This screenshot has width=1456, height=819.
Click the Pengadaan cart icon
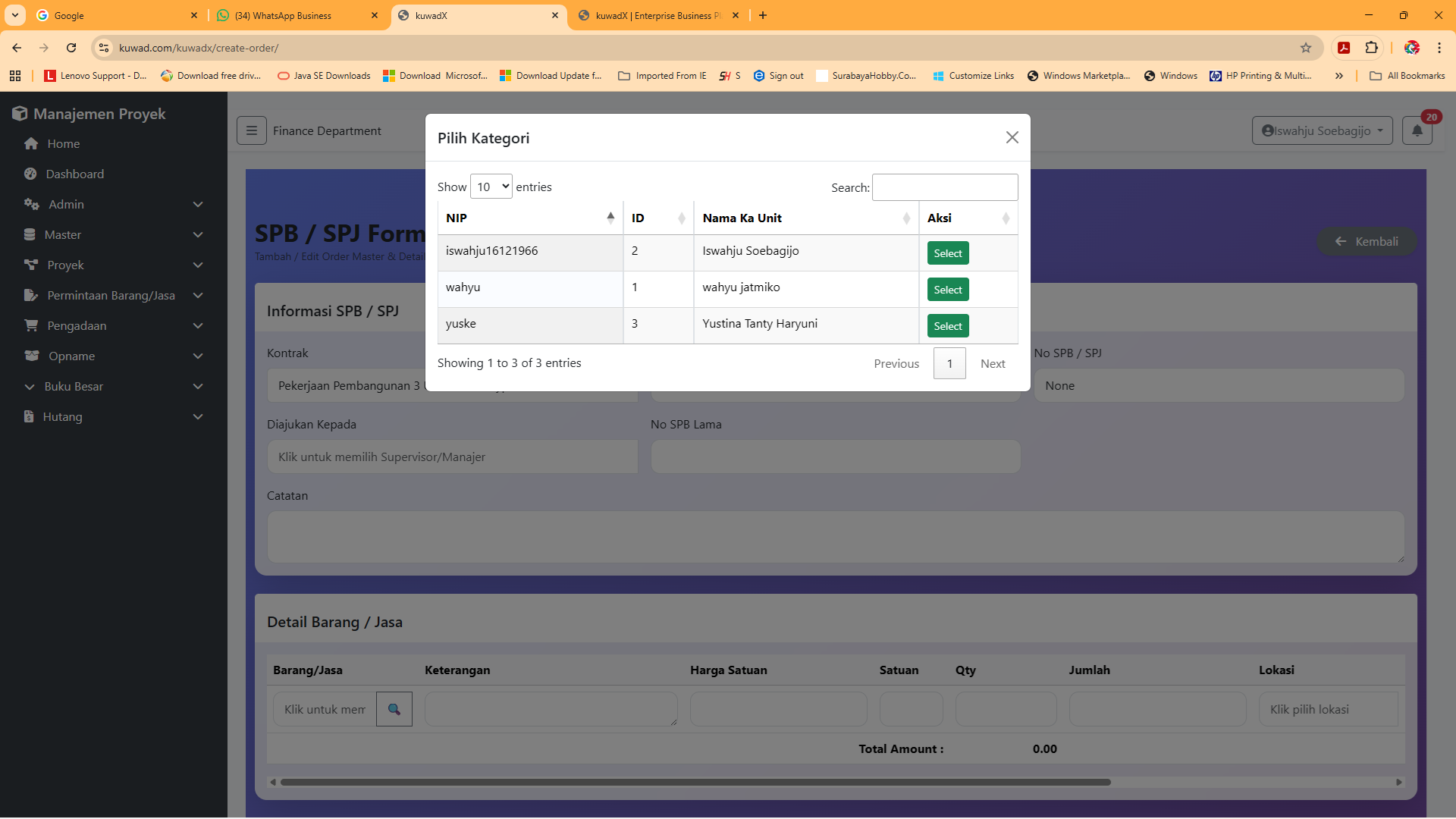point(31,325)
